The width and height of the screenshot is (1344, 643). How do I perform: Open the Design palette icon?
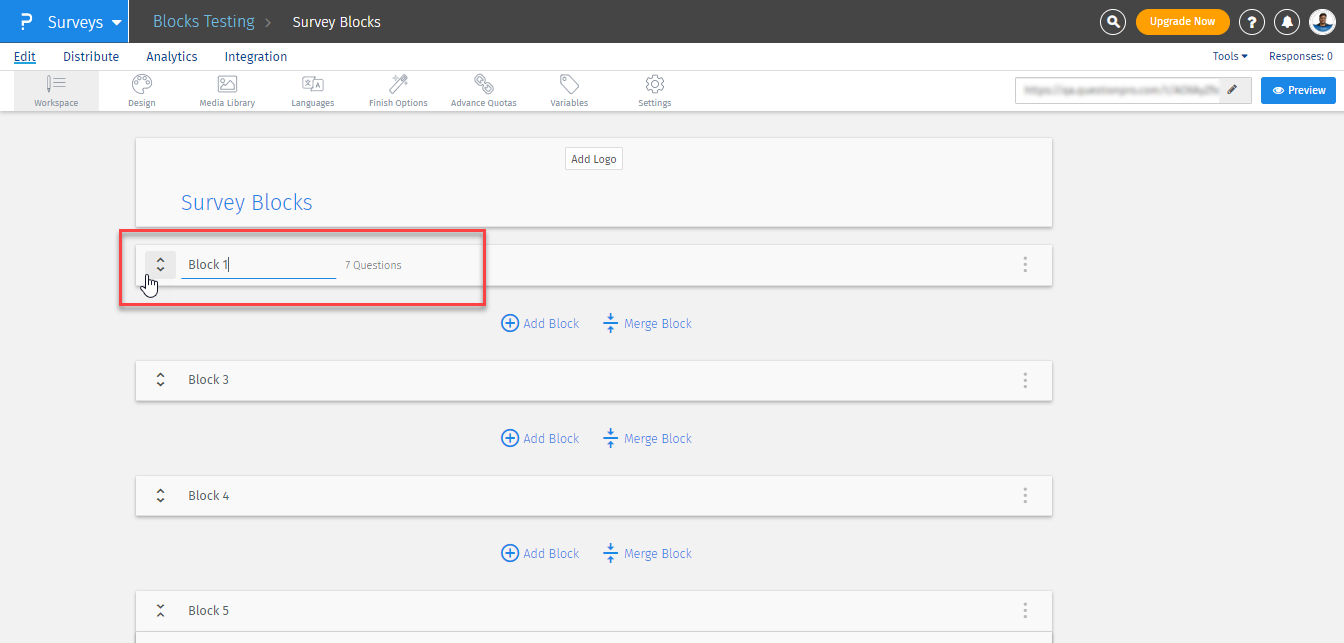tap(142, 91)
